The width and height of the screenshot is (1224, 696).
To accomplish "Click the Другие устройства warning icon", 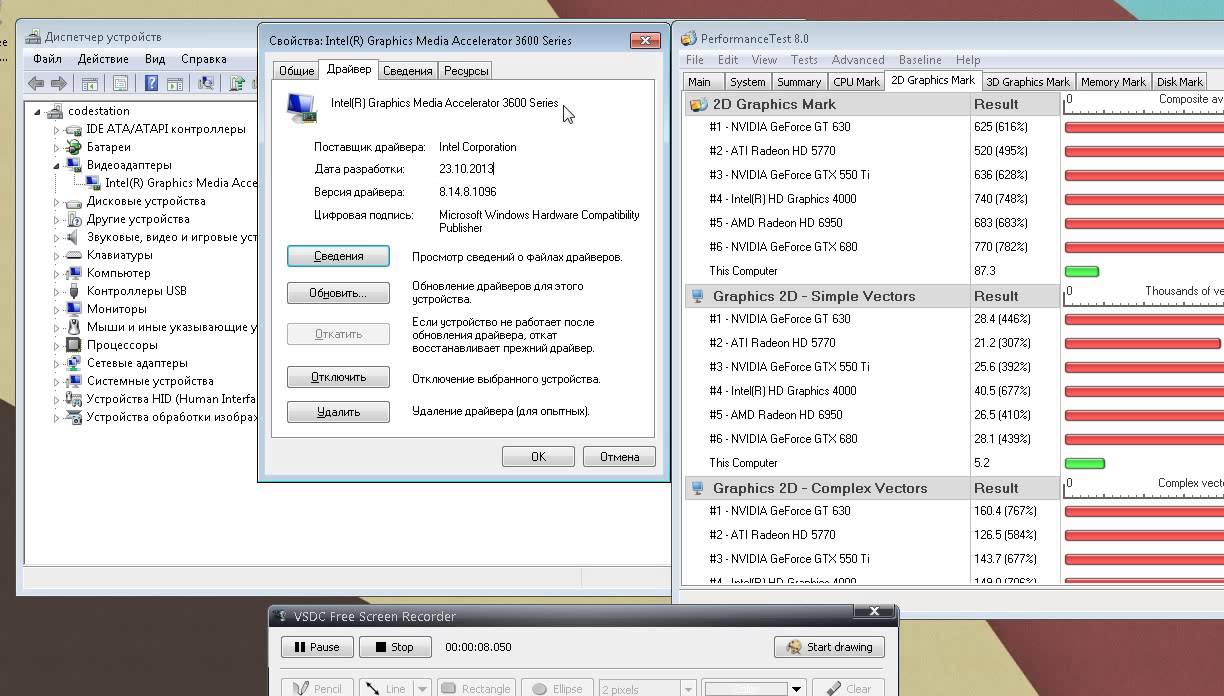I will 74,219.
